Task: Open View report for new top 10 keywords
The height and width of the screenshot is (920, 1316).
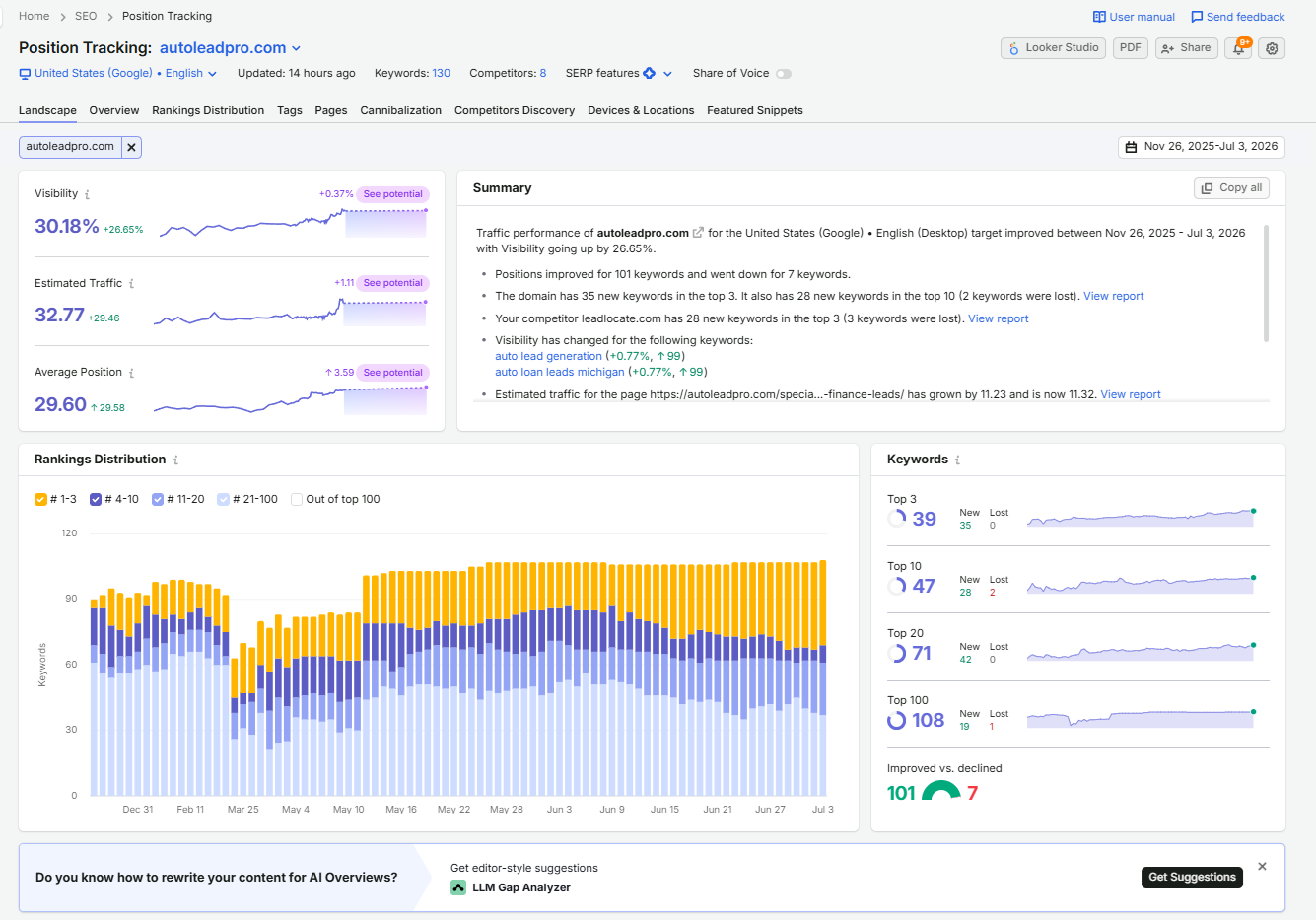Action: [1114, 296]
